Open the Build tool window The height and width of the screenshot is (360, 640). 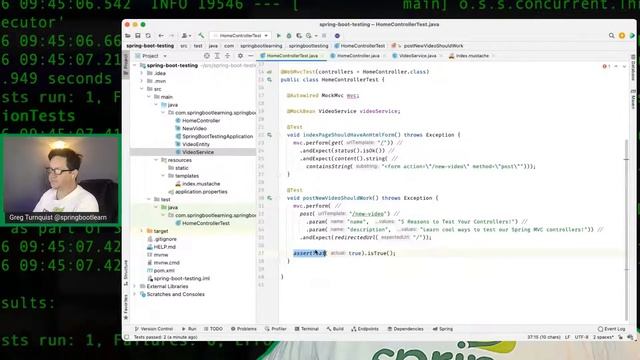335,329
